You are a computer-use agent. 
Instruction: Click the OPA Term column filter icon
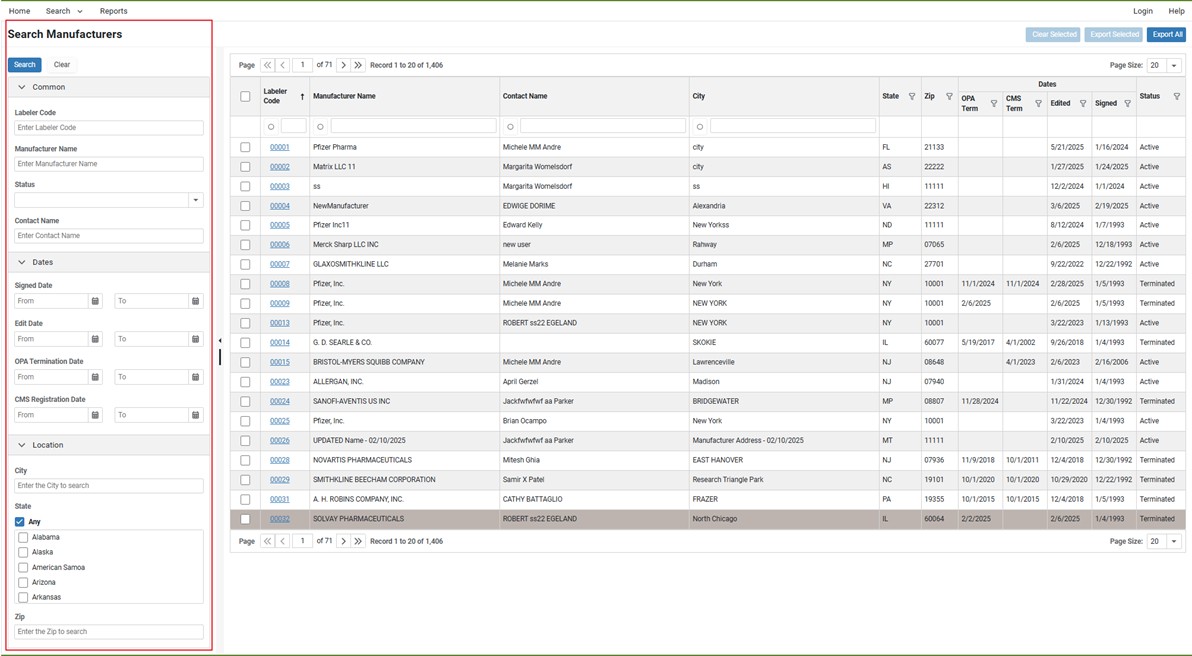[993, 104]
